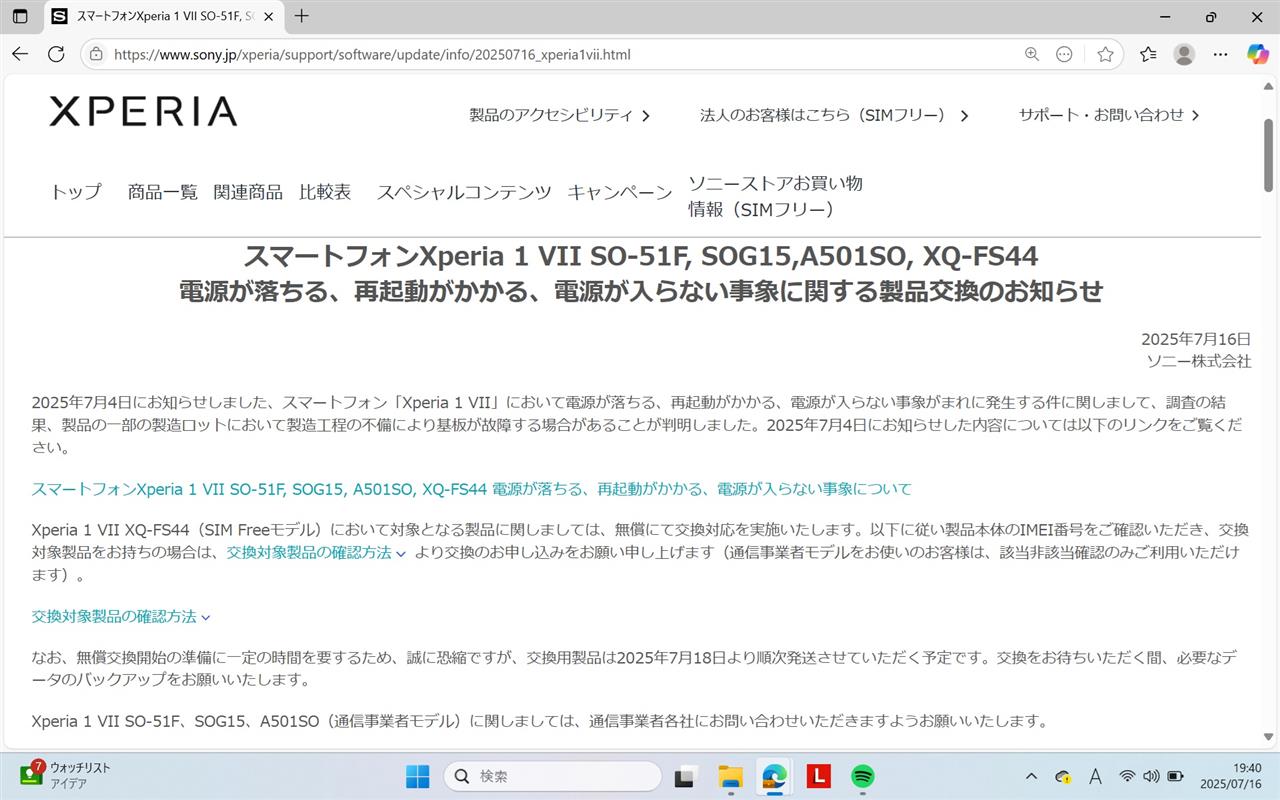1280x800 pixels.
Task: Open the cloud security tray icon
Action: pyautogui.click(x=1063, y=776)
